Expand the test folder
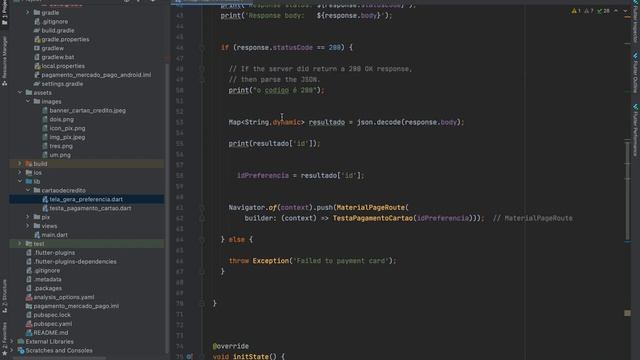640x360 pixels. point(20,244)
